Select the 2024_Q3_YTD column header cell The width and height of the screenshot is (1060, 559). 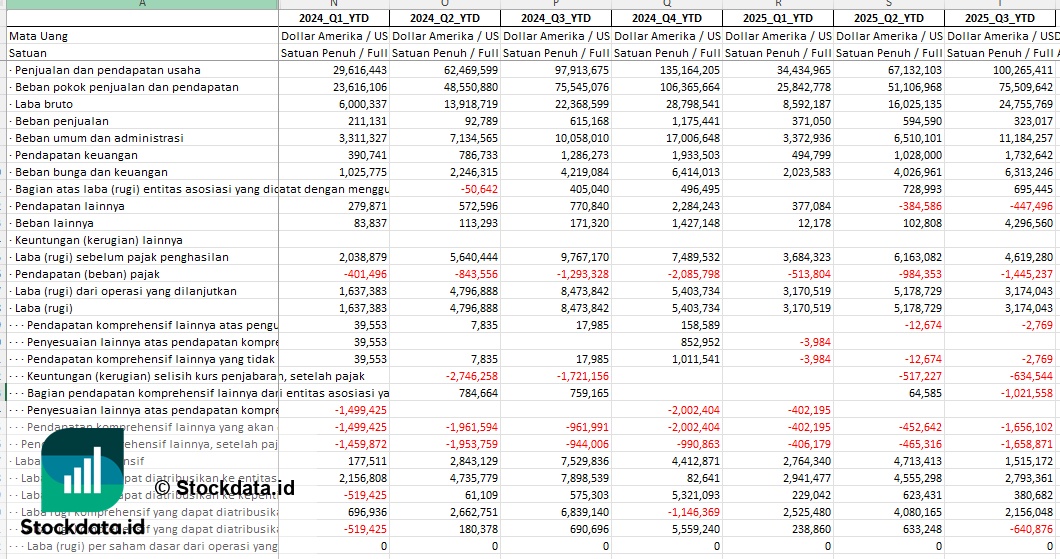(x=556, y=18)
